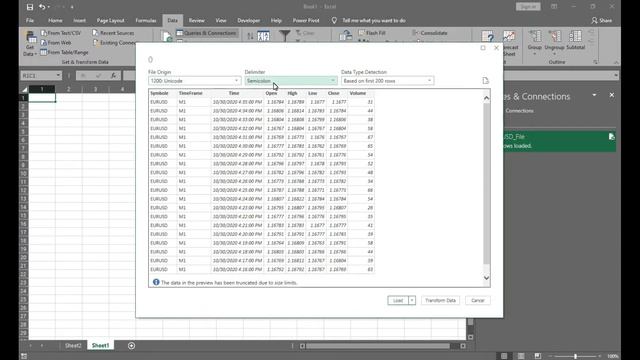The height and width of the screenshot is (360, 640).
Task: Click the What-If Analysis icon
Action: coord(487,37)
